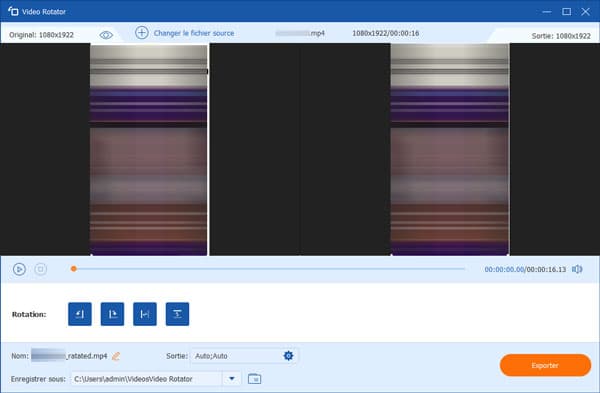Open output settings gear icon
The image size is (600, 393).
point(289,356)
